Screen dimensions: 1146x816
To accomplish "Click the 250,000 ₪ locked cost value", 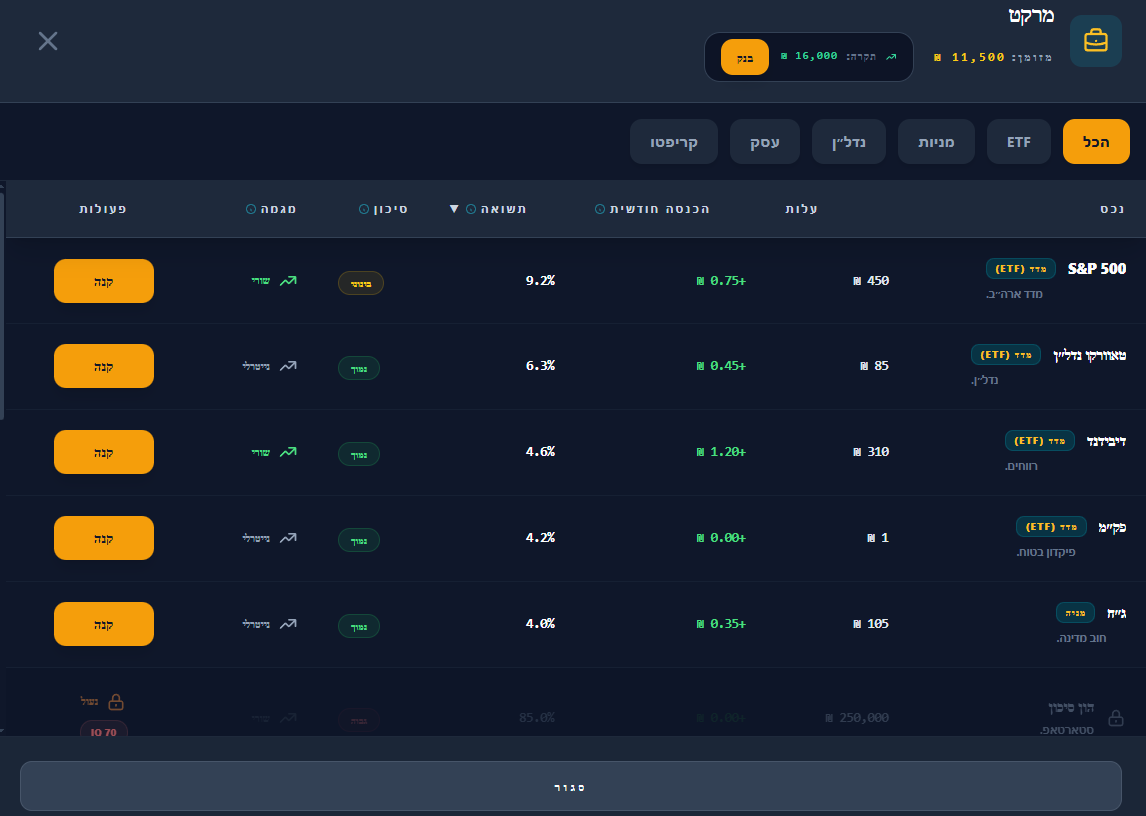I will click(857, 718).
